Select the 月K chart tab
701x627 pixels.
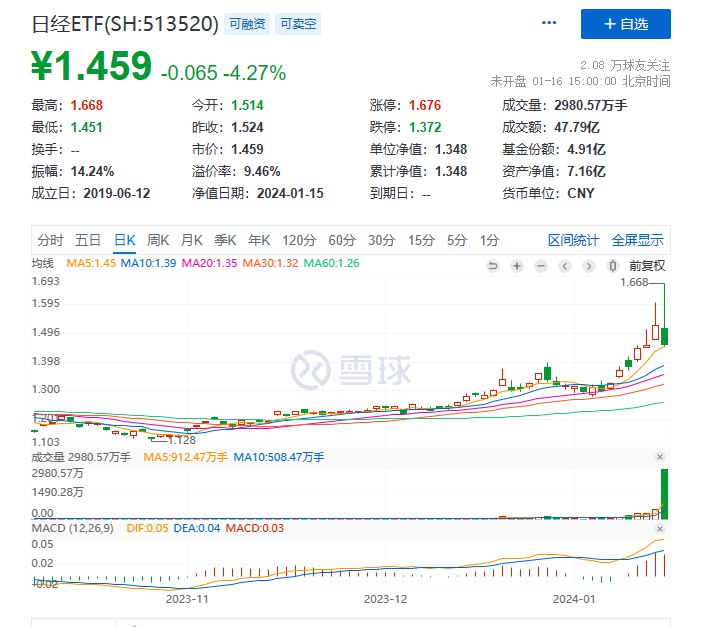pos(192,240)
